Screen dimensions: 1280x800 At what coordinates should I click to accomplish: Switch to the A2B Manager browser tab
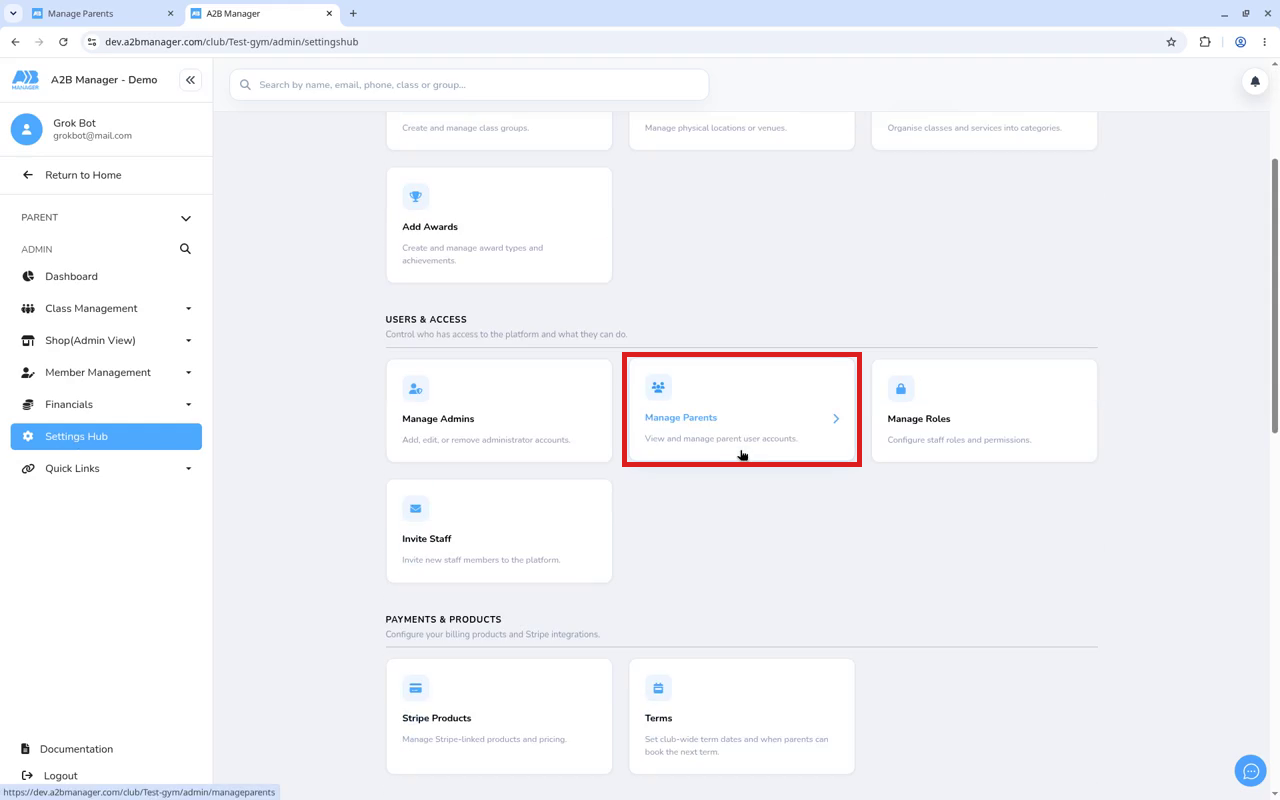coord(262,14)
